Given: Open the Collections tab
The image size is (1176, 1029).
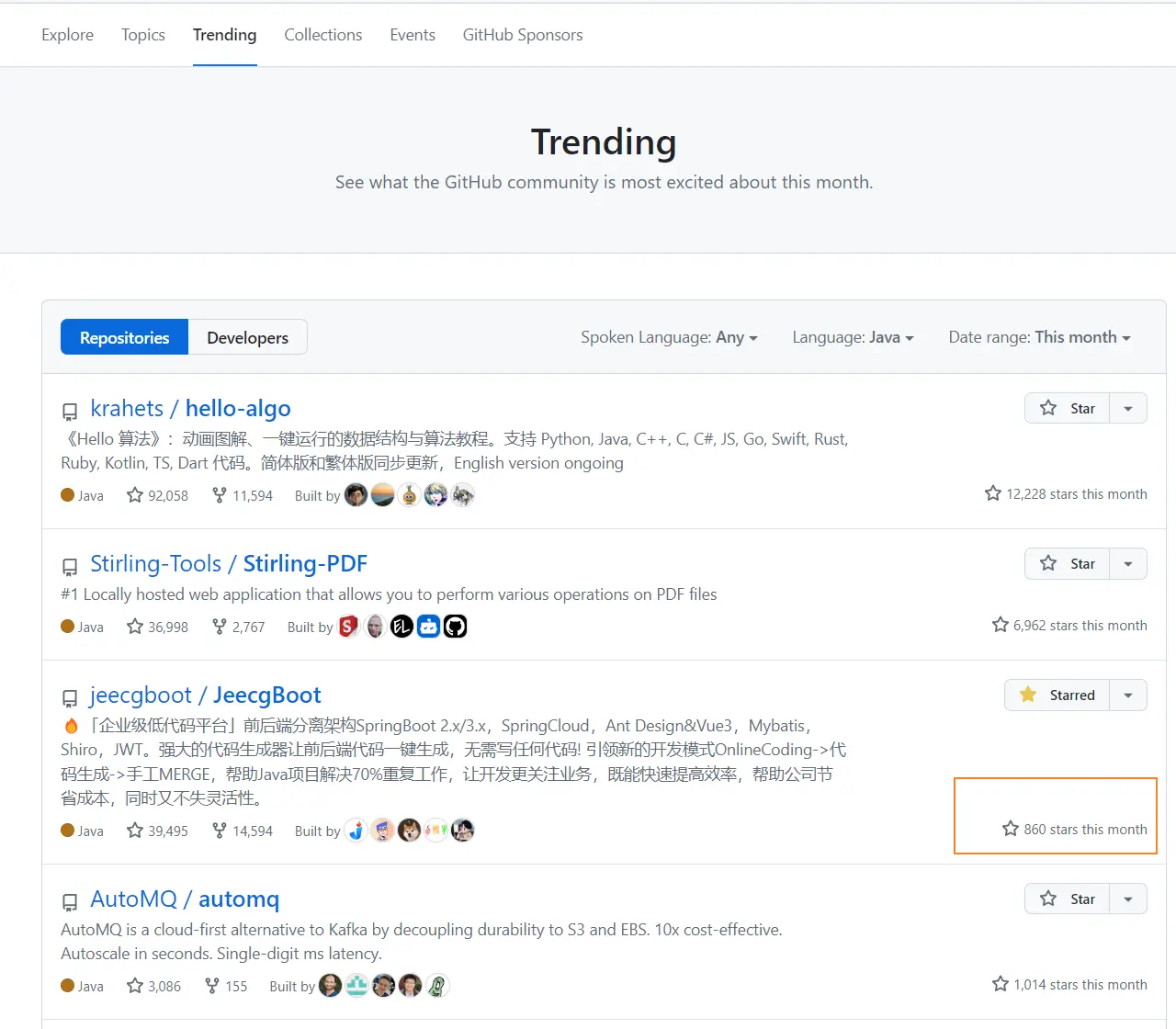Looking at the screenshot, I should tap(323, 35).
